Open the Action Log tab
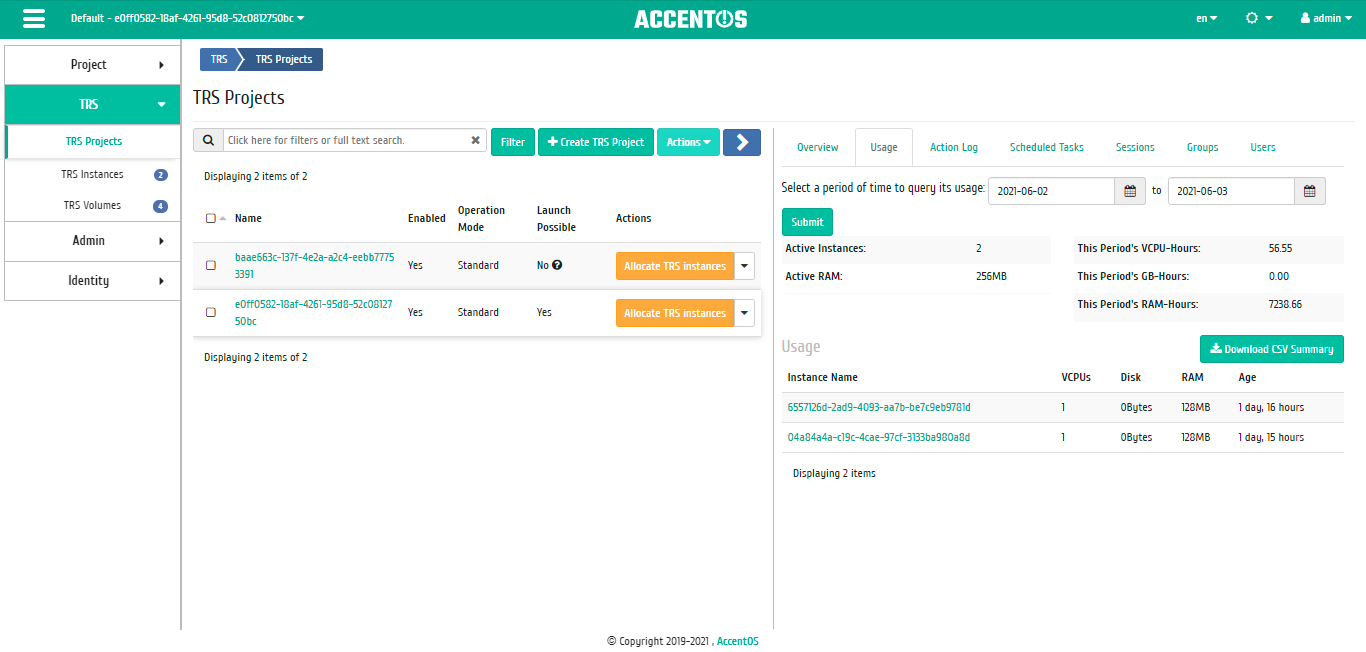This screenshot has width=1366, height=652. (x=954, y=147)
